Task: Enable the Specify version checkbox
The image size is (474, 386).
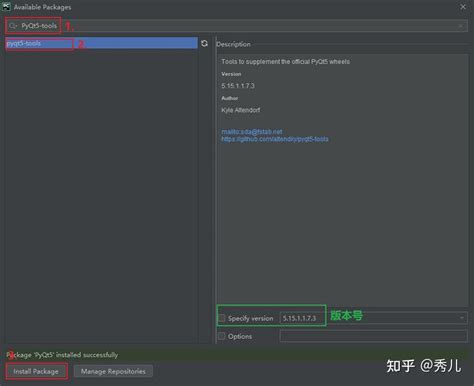Action: tap(222, 318)
